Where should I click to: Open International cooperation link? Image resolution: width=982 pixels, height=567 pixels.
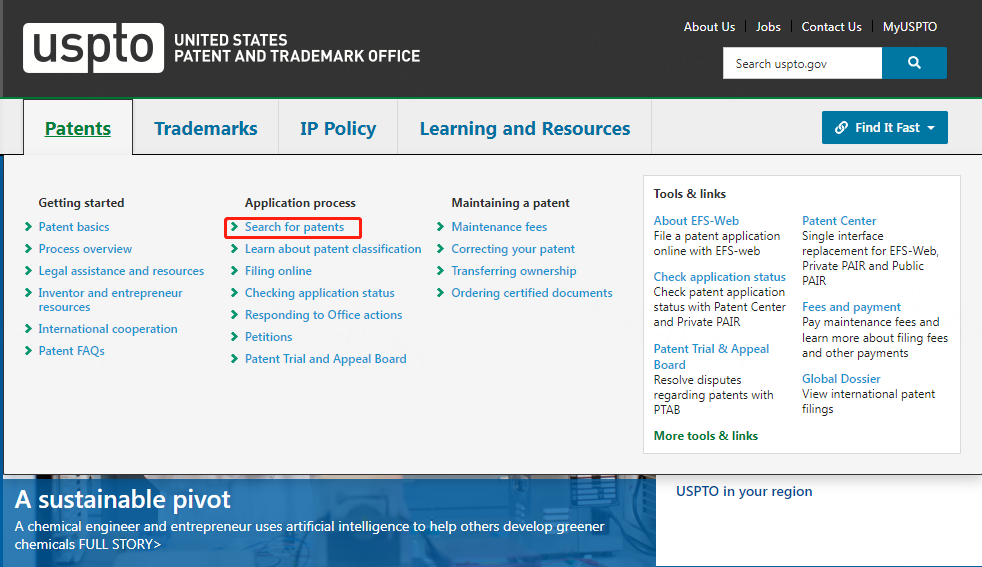pyautogui.click(x=108, y=329)
